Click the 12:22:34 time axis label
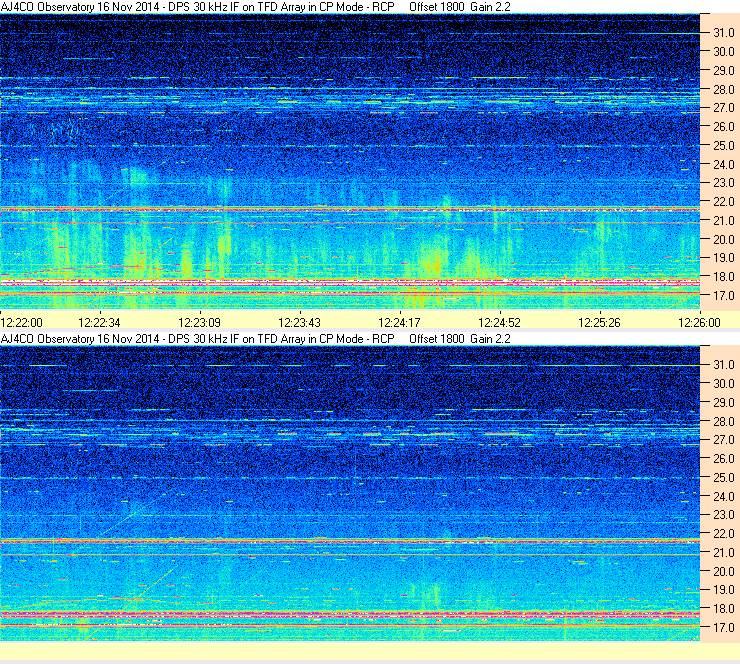Viewport: 740px width, 664px height. pyautogui.click(x=99, y=323)
